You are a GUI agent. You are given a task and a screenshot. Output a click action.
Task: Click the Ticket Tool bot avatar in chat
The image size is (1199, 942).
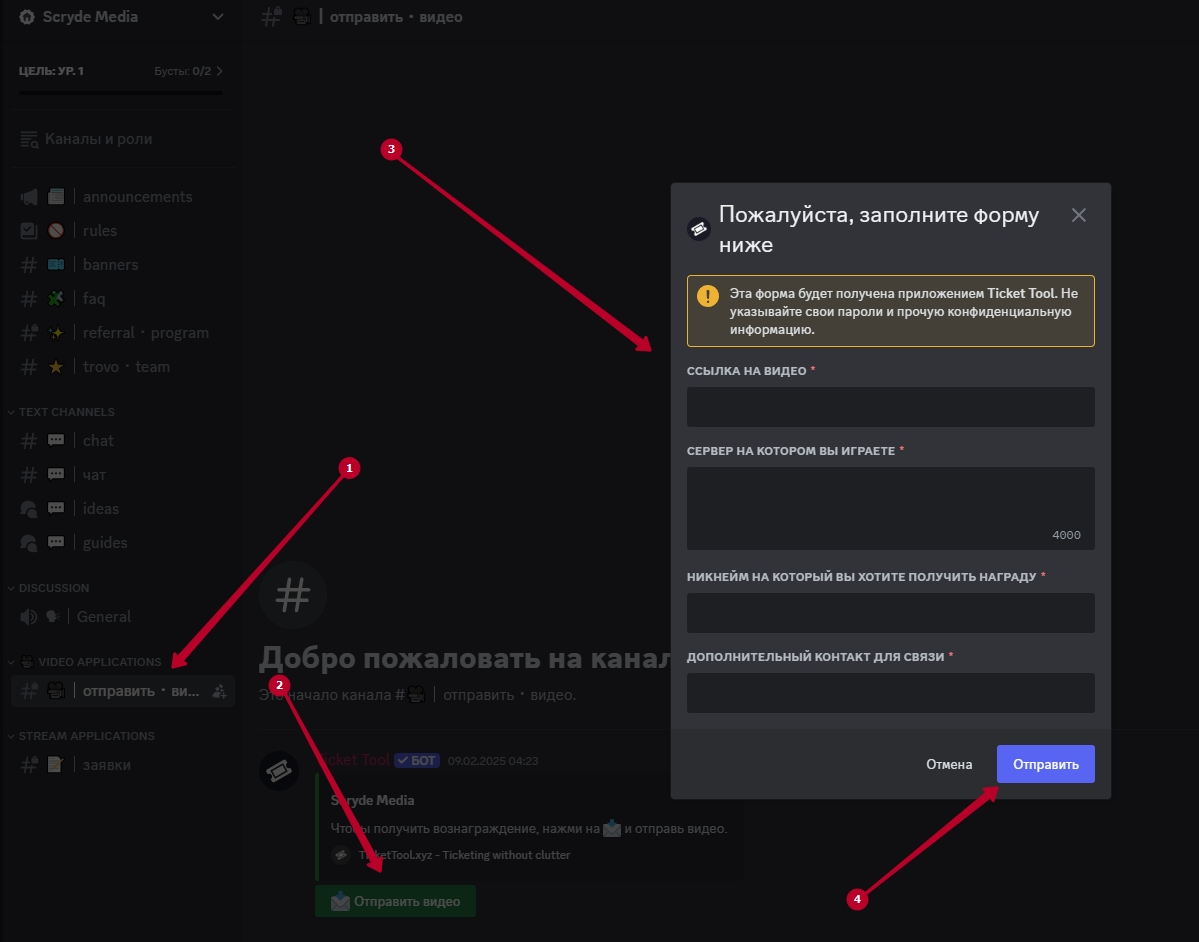point(279,771)
